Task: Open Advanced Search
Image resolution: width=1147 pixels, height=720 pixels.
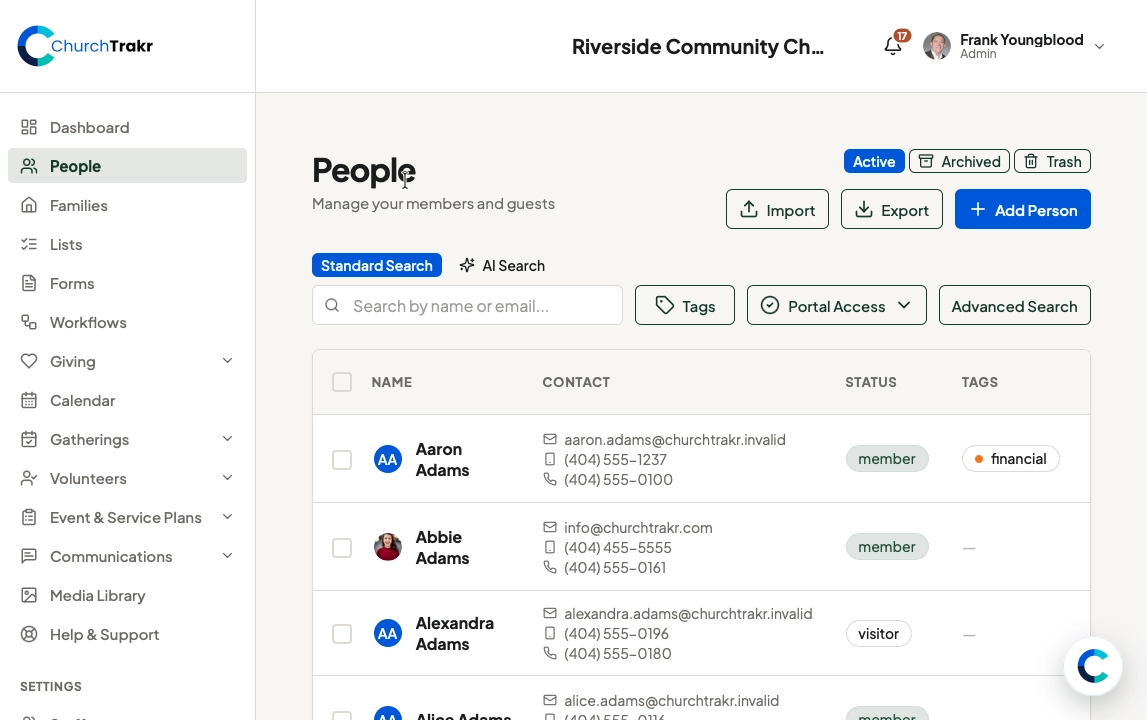Action: point(1015,305)
